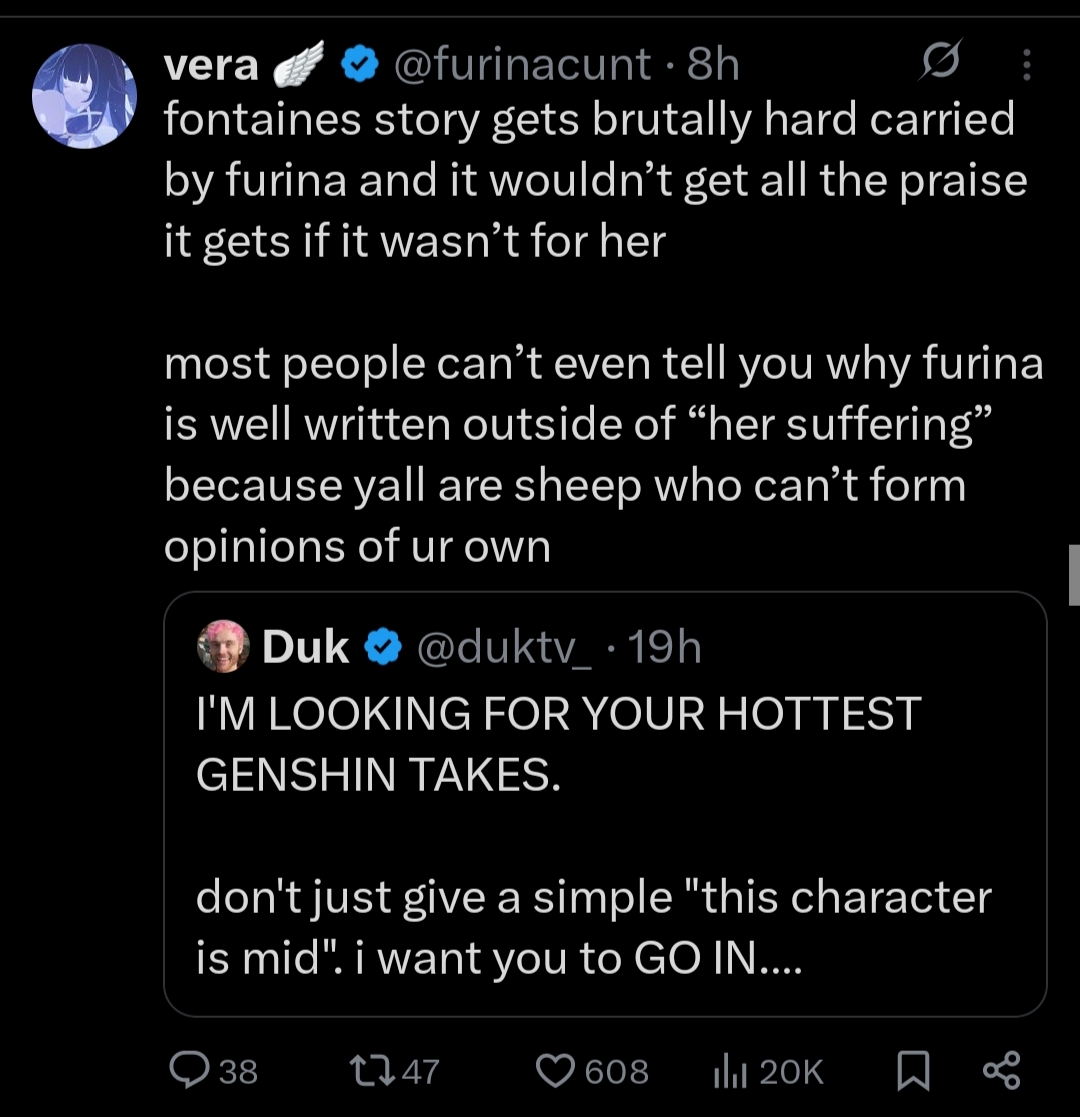Open vera's display name
Screen dimensions: 1080x1117
click(x=211, y=66)
